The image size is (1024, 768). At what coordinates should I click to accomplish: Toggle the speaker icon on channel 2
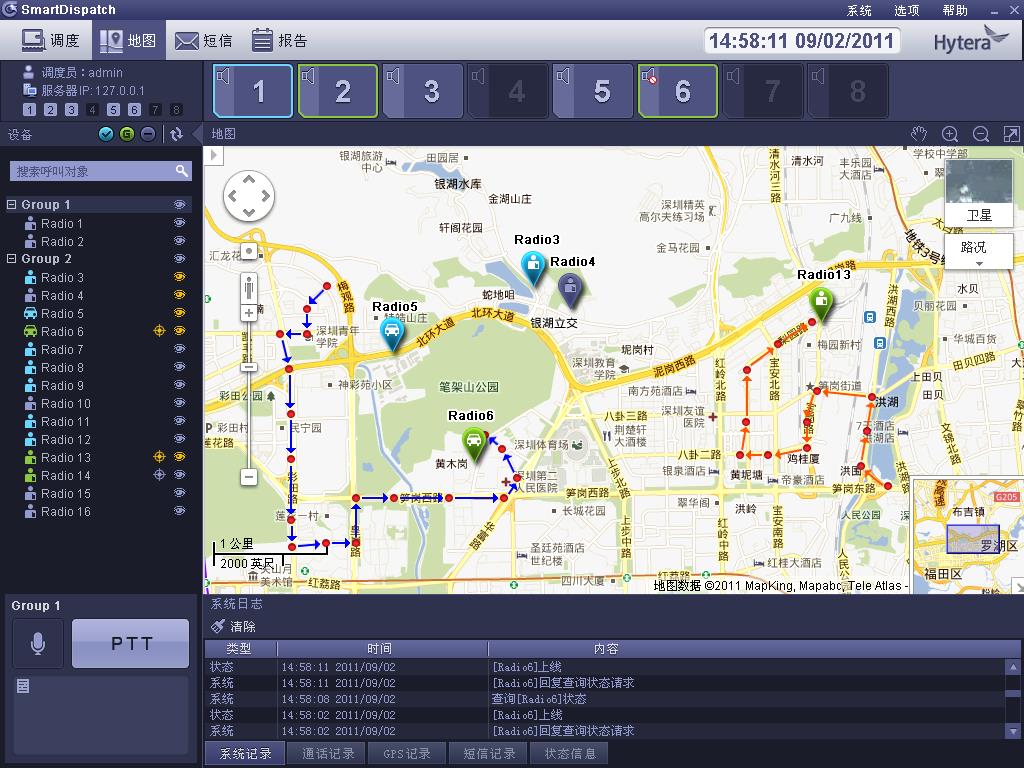point(308,76)
